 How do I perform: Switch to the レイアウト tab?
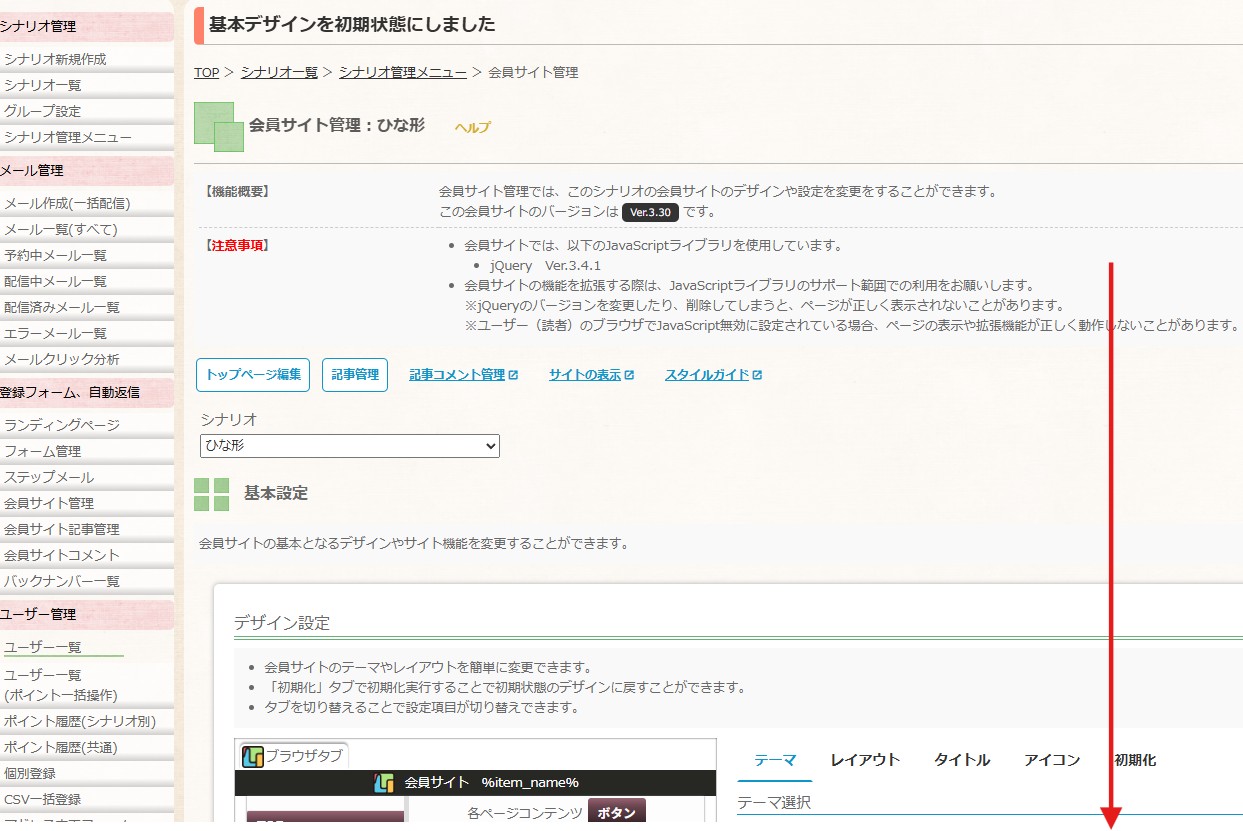[x=865, y=760]
